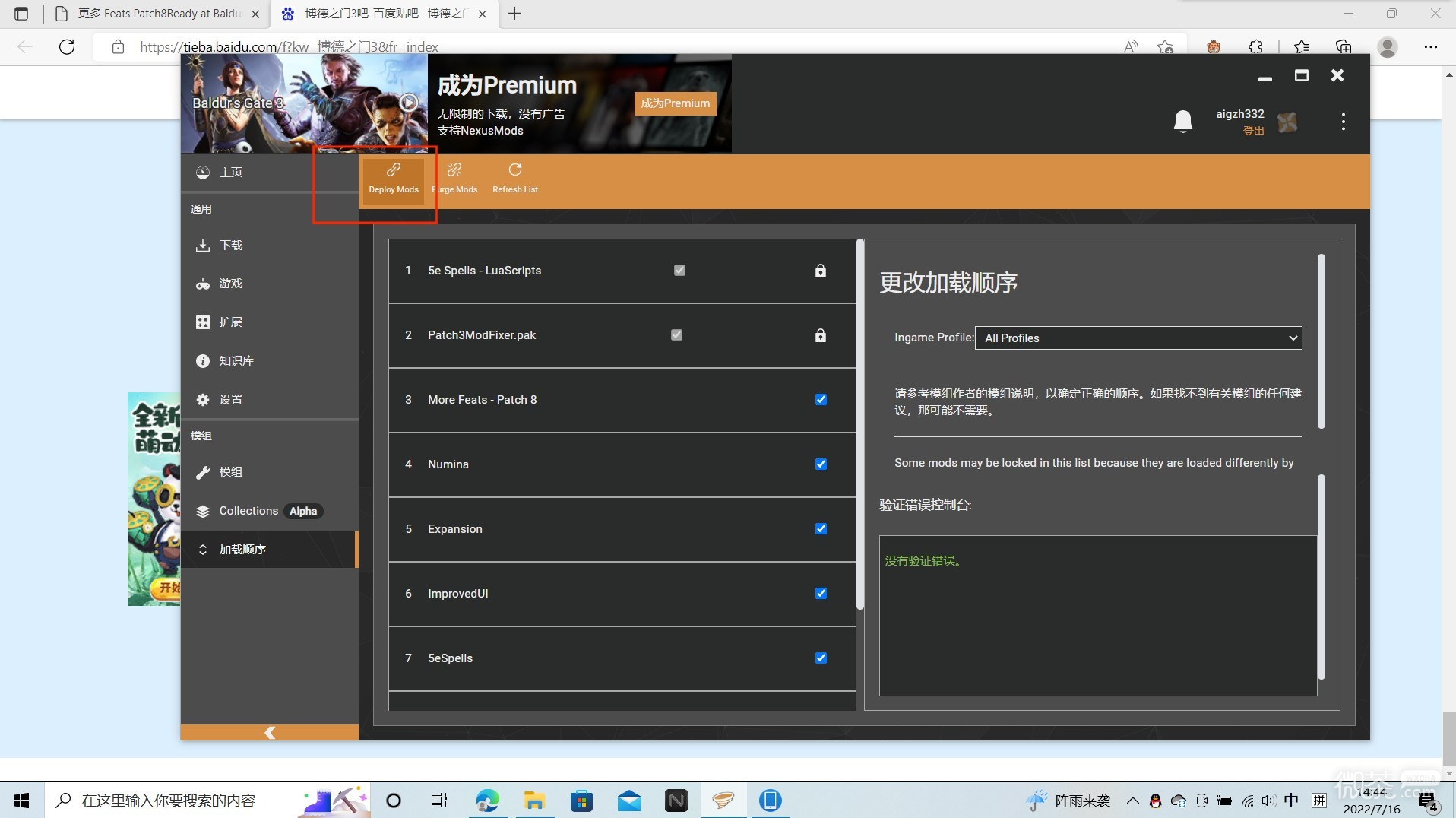Screen dimensions: 1456x818
Task: Click the Refresh List toolbar button
Action: (515, 179)
